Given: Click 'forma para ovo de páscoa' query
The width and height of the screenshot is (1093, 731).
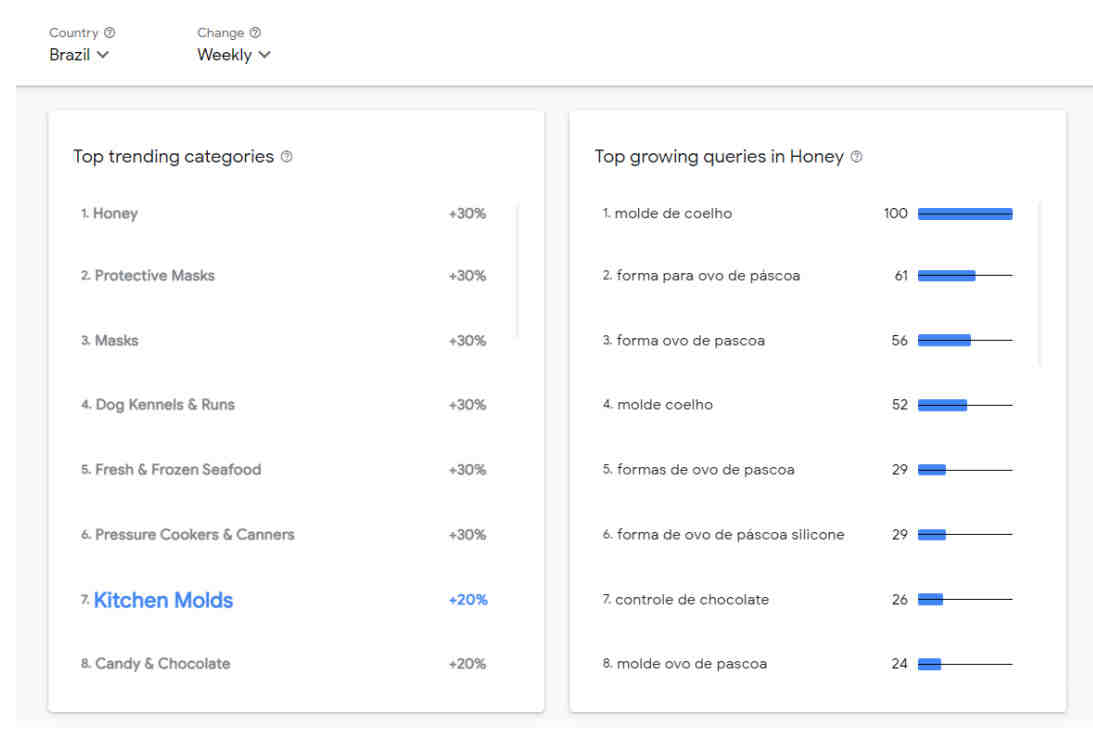Looking at the screenshot, I should click(708, 275).
